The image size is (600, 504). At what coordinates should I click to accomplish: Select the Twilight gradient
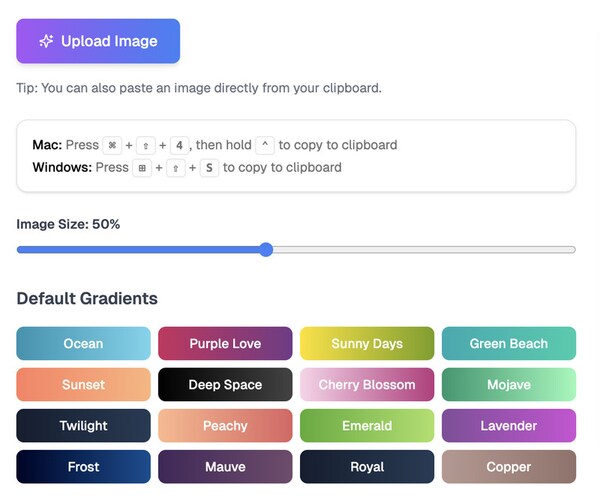[83, 425]
